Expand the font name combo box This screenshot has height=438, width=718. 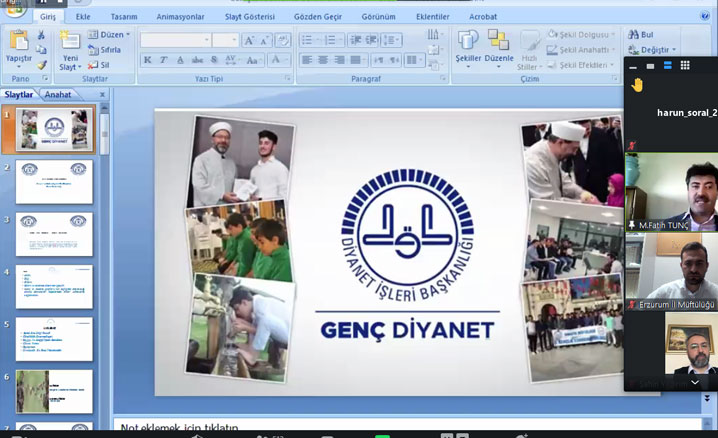pos(204,40)
